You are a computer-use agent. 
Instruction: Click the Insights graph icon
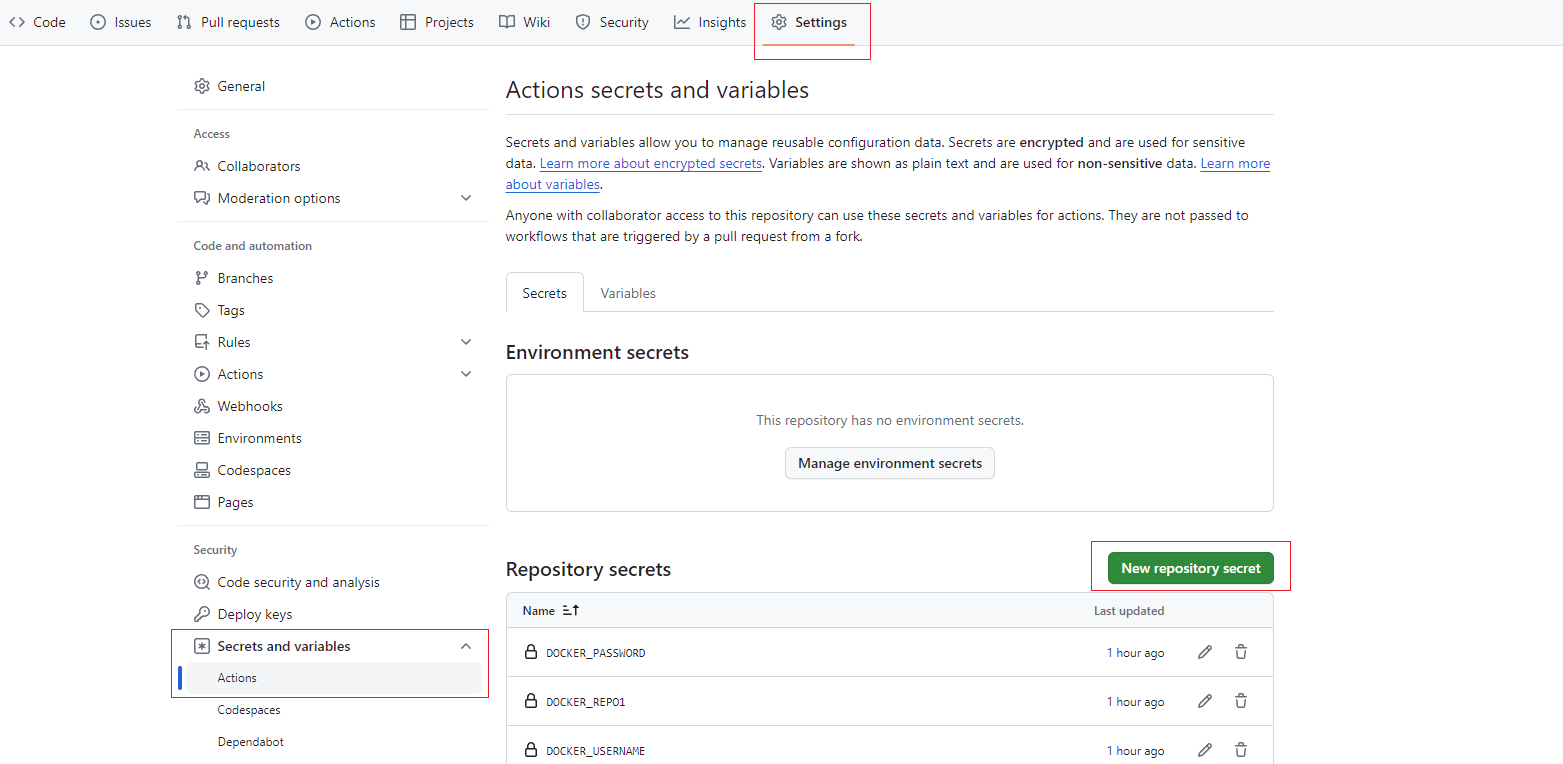[x=682, y=22]
